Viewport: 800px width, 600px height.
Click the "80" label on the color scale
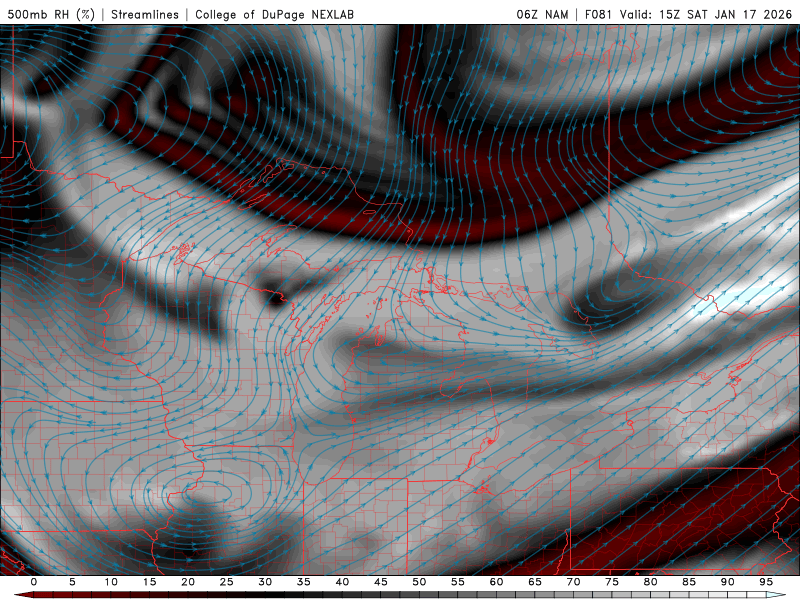pos(650,582)
